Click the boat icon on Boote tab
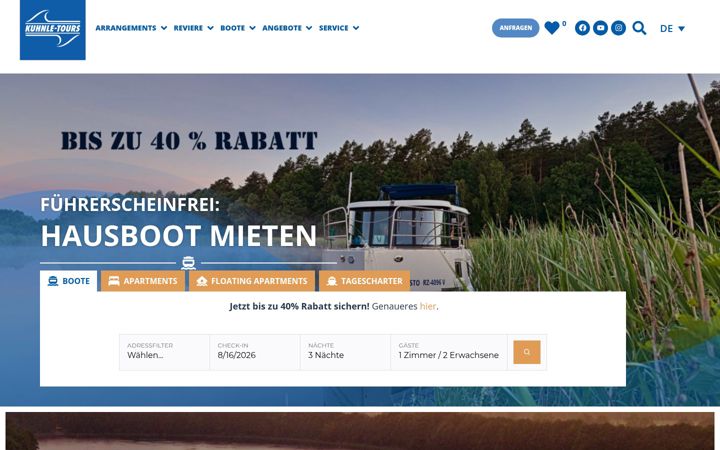 tap(53, 281)
